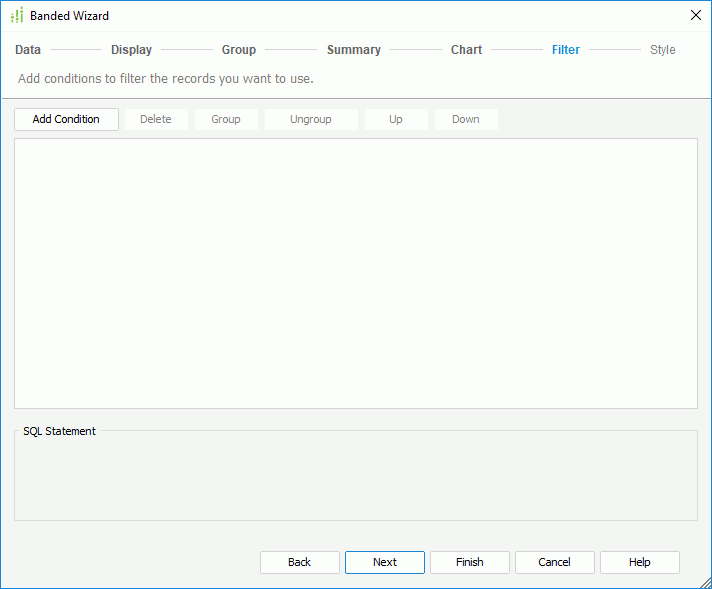
Task: Click Finish to complete the wizard
Action: 470,562
